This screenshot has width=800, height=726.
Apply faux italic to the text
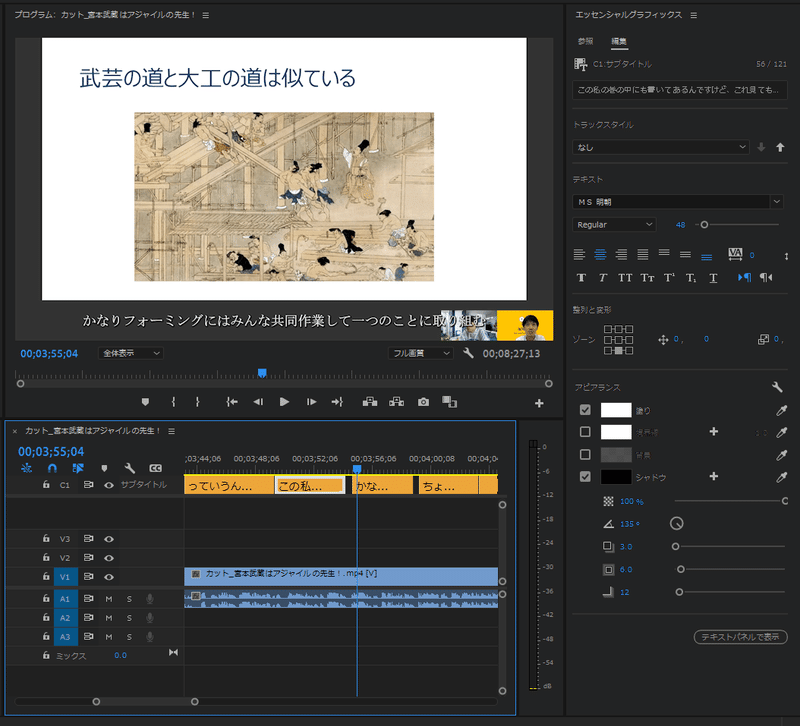tap(603, 278)
